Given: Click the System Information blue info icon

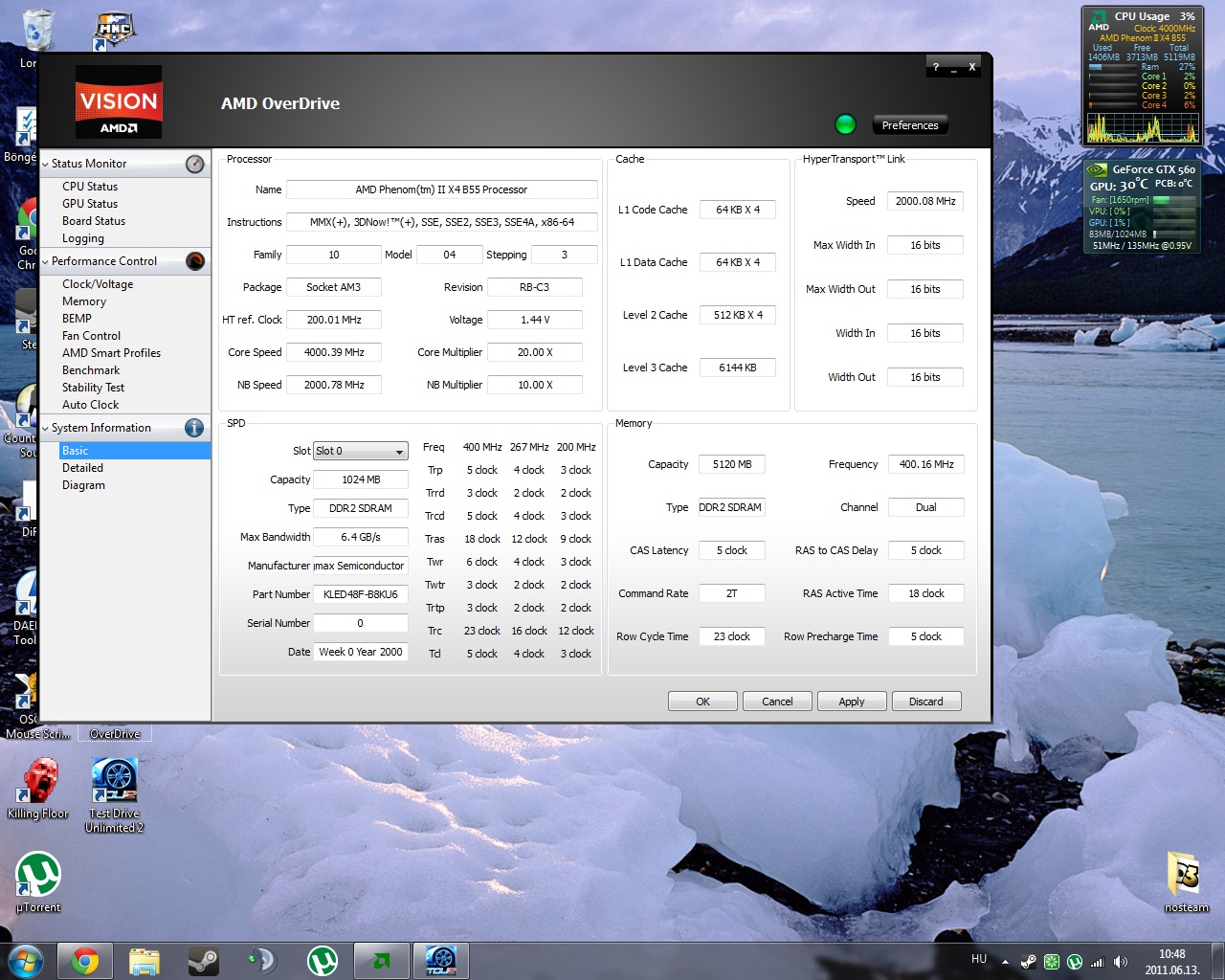Looking at the screenshot, I should coord(194,428).
